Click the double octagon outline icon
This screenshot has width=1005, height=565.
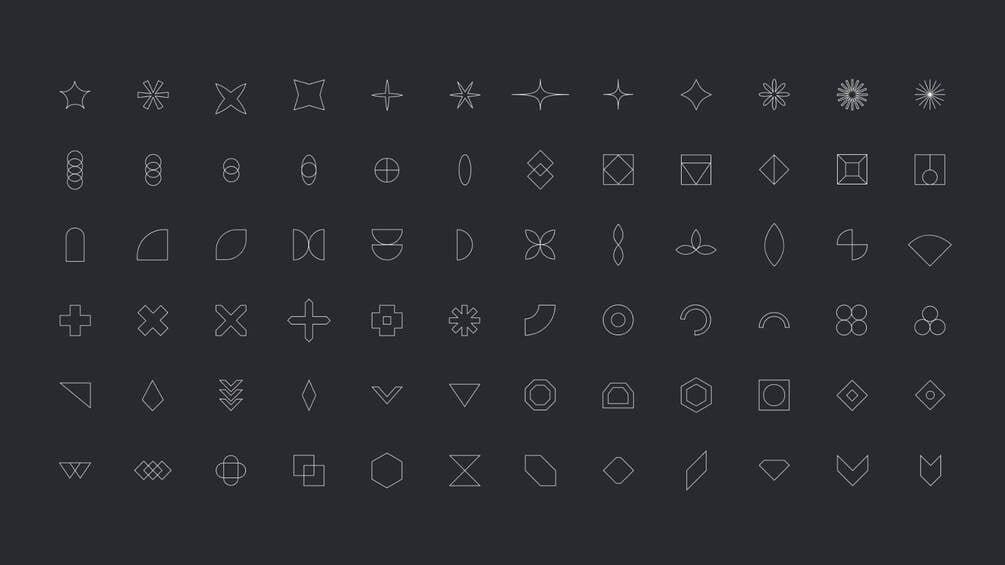[540, 395]
